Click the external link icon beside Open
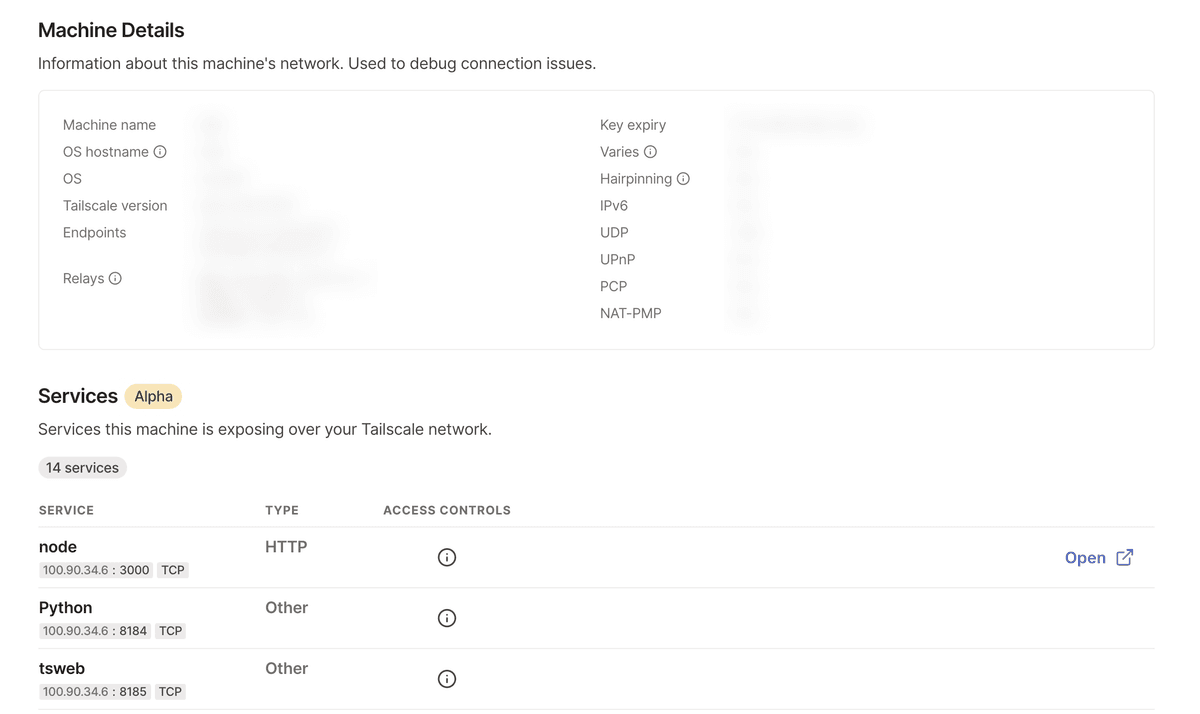This screenshot has width=1200, height=714. pos(1124,557)
